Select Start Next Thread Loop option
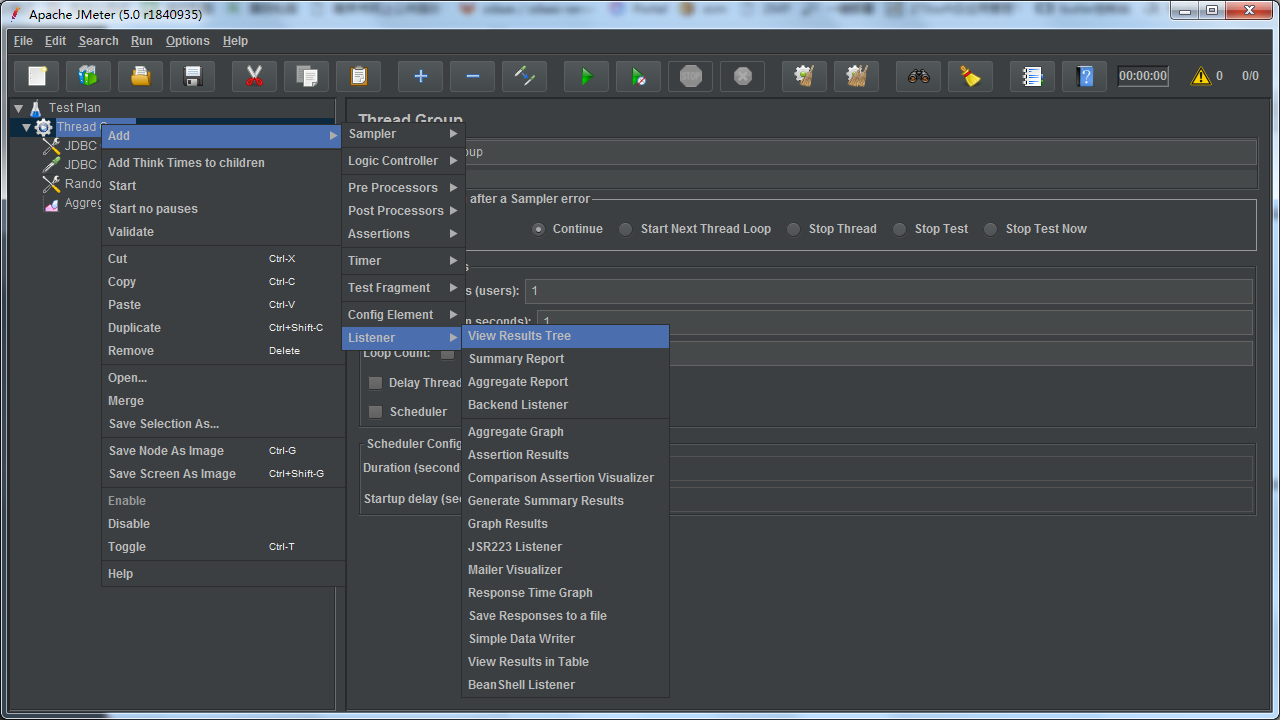Viewport: 1280px width, 720px height. [x=625, y=229]
